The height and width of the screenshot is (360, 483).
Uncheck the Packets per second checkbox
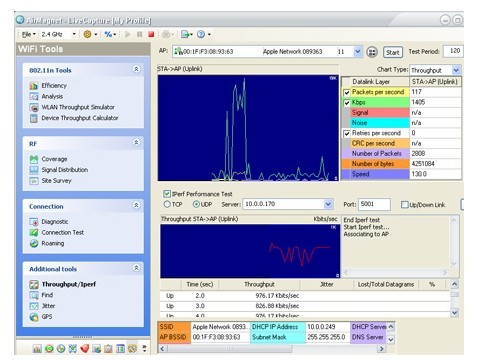(x=347, y=92)
